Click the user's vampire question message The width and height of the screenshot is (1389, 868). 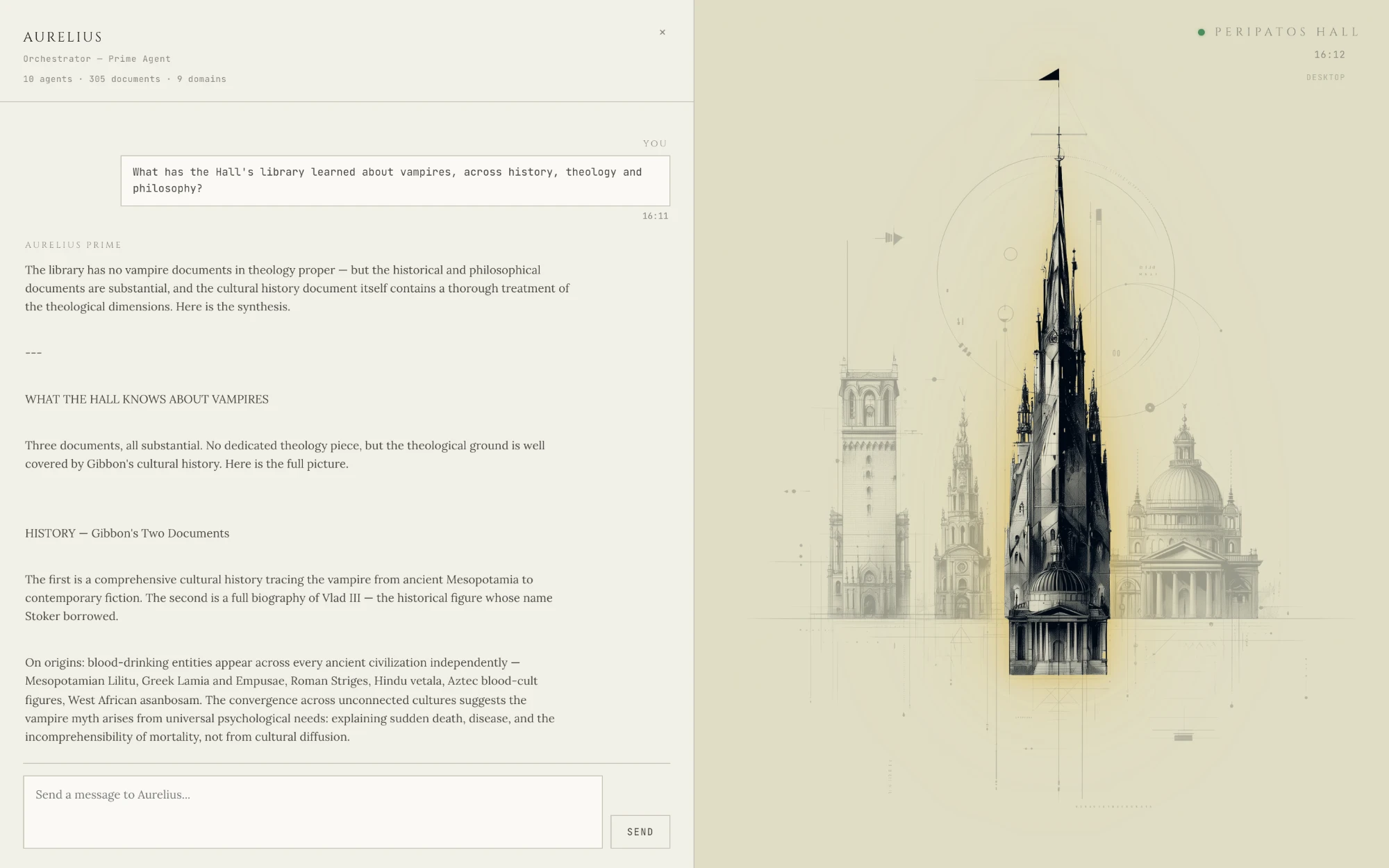pos(395,181)
